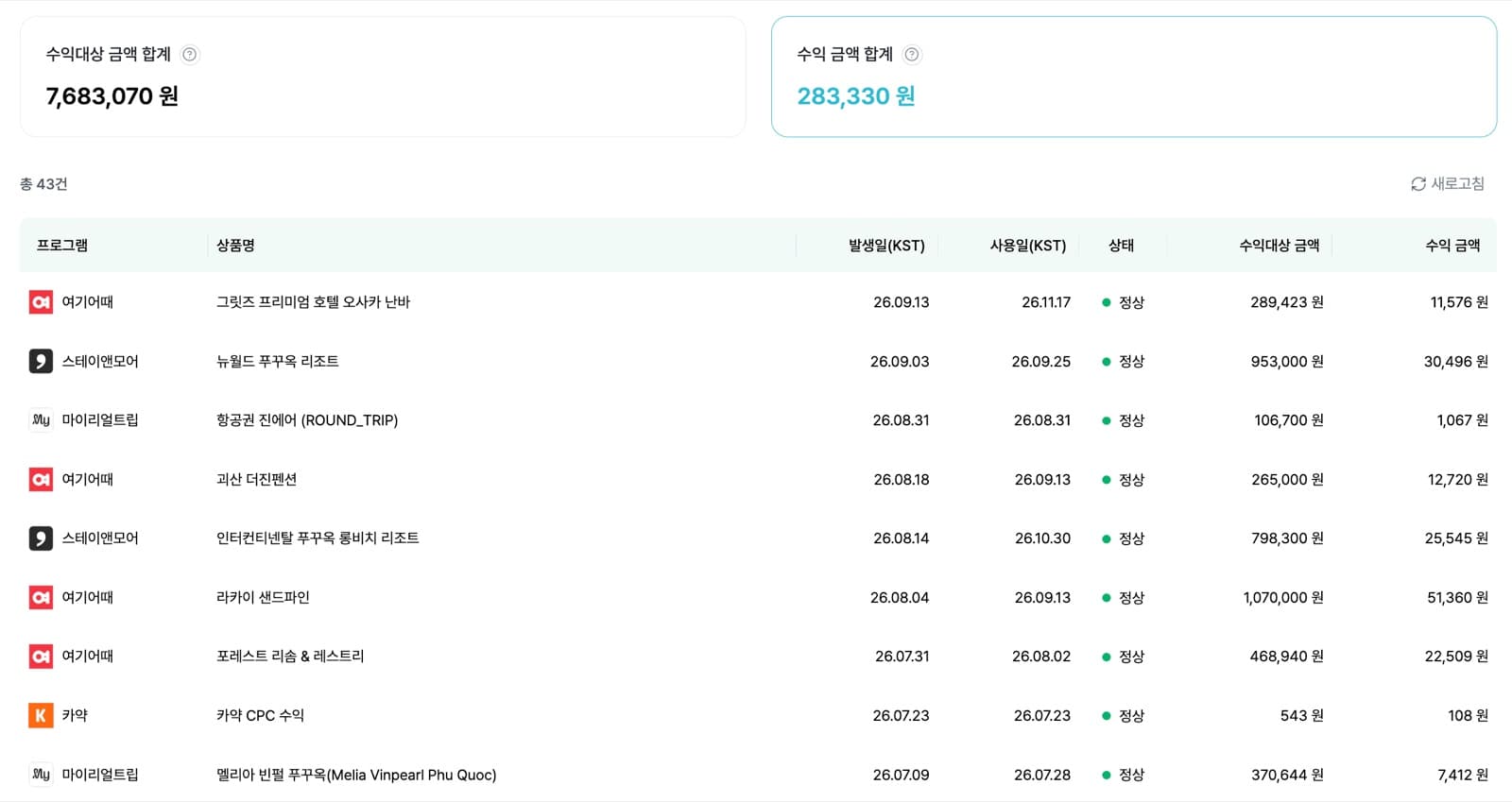Click the 총 43건 count label

coord(43,184)
